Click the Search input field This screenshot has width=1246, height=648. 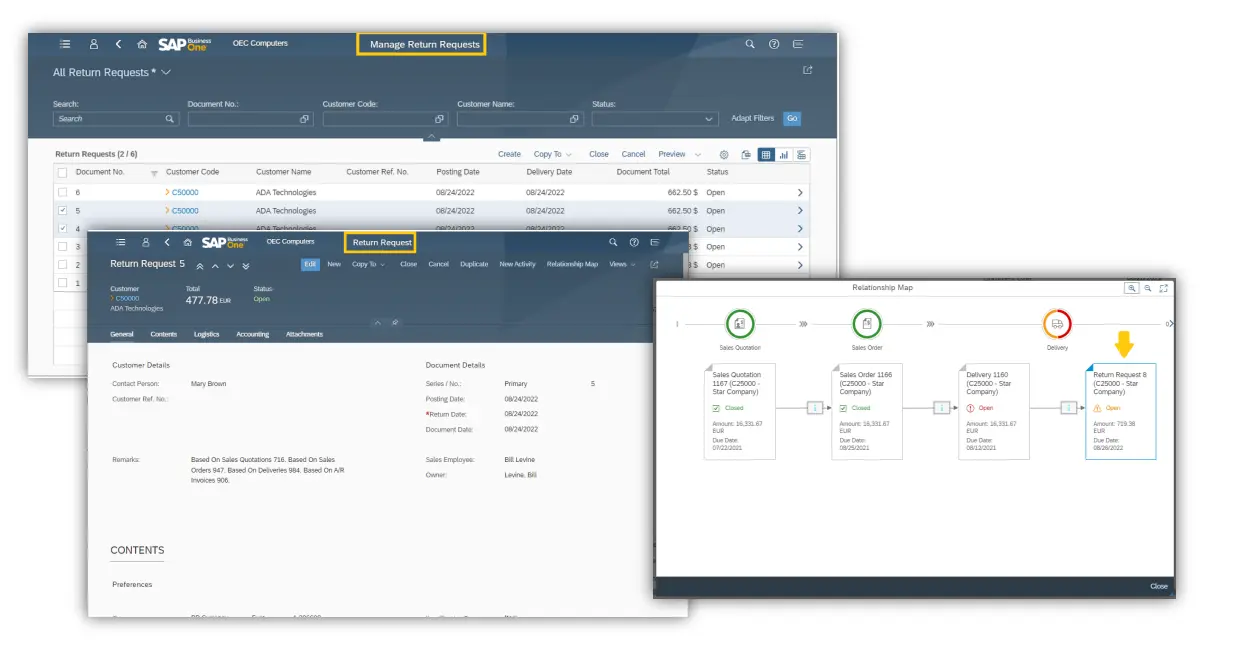tap(116, 119)
